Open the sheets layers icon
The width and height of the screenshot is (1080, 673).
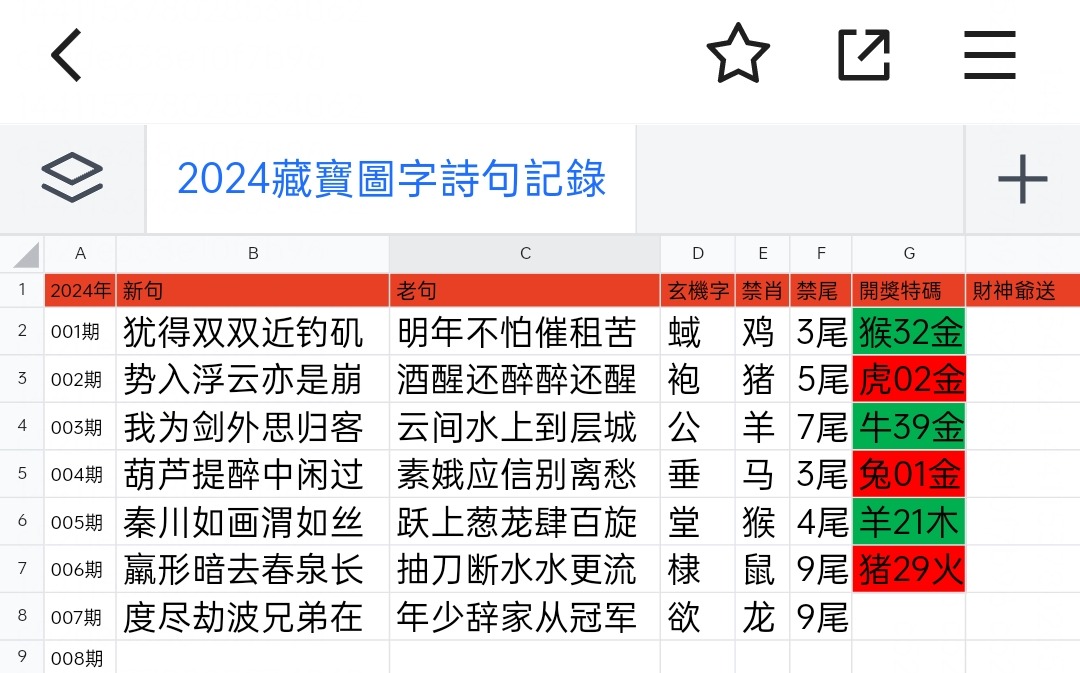click(70, 176)
